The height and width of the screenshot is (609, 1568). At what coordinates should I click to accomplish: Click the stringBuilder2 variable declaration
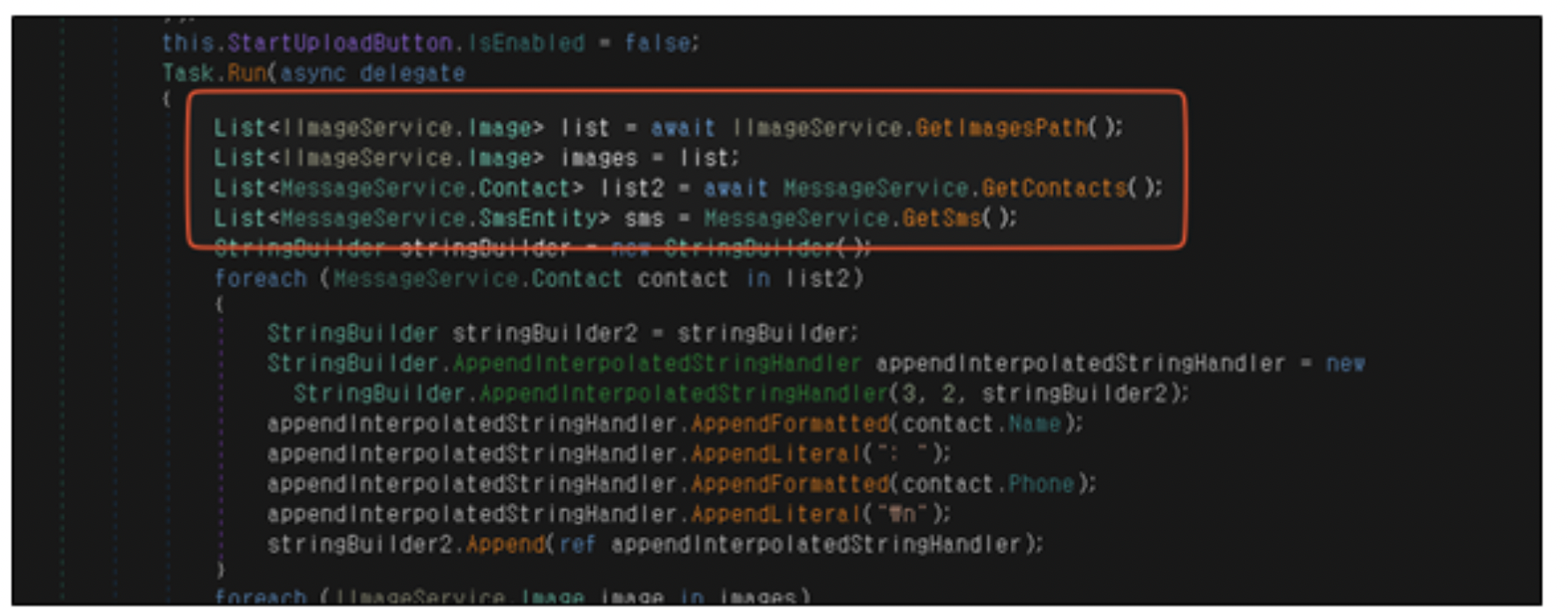point(544,334)
